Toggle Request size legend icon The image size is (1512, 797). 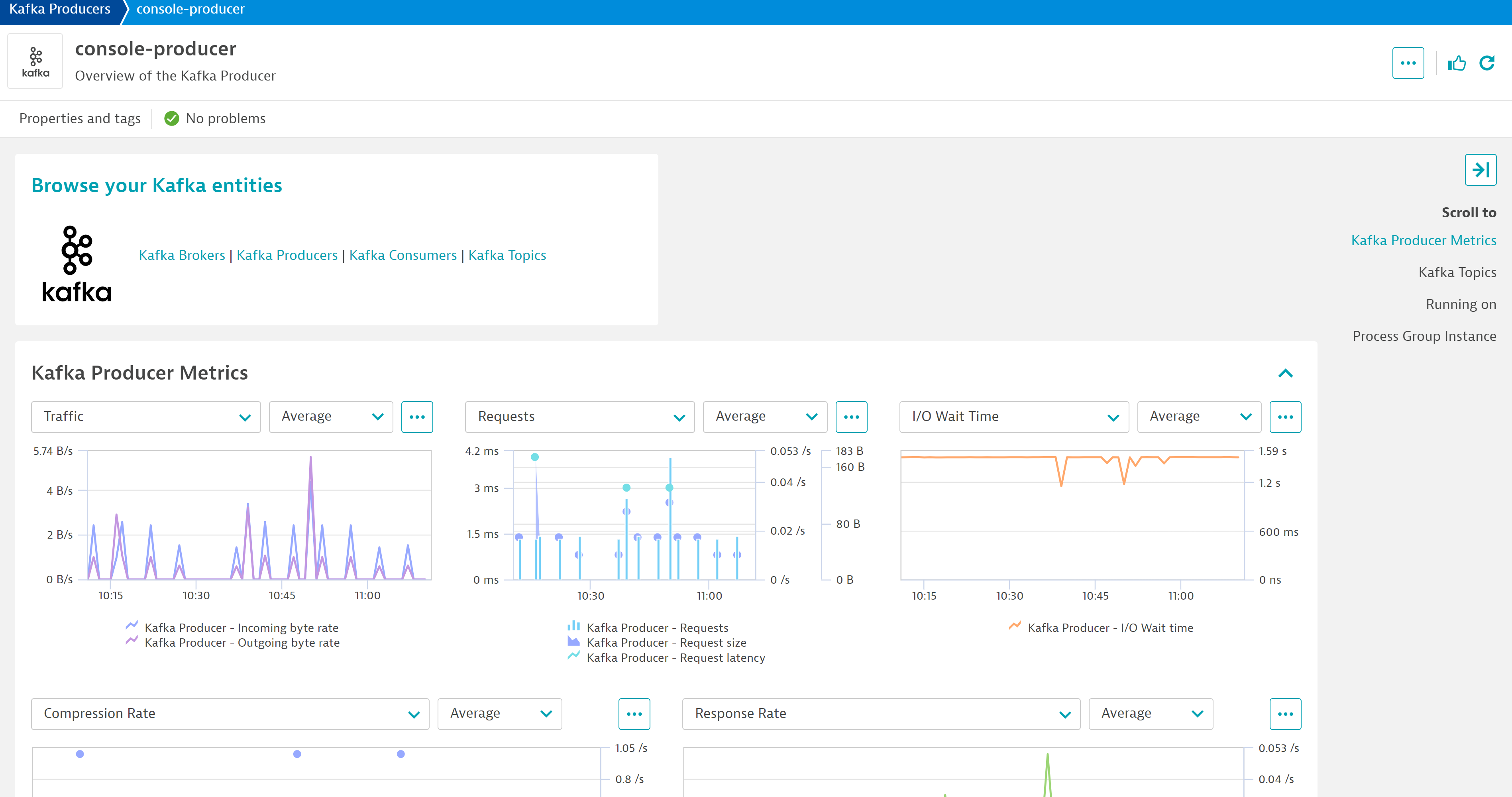click(573, 641)
